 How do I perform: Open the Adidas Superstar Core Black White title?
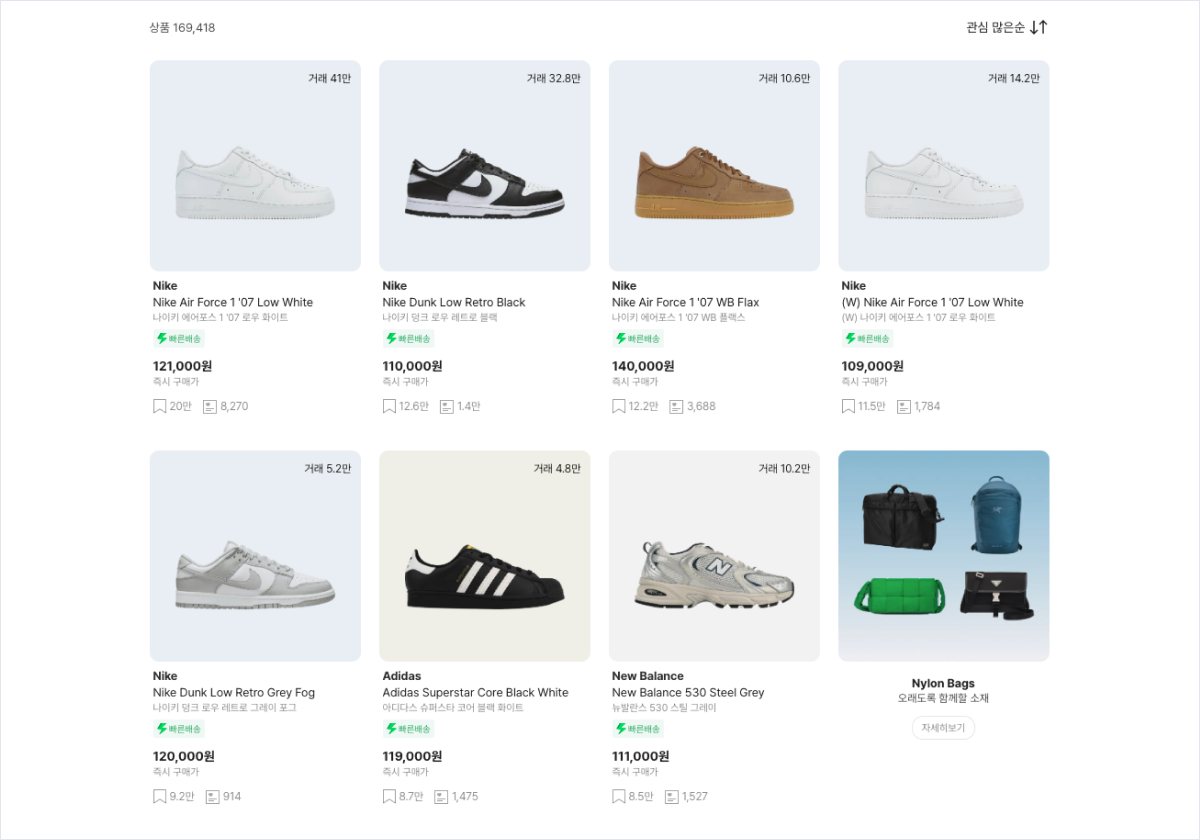[475, 692]
